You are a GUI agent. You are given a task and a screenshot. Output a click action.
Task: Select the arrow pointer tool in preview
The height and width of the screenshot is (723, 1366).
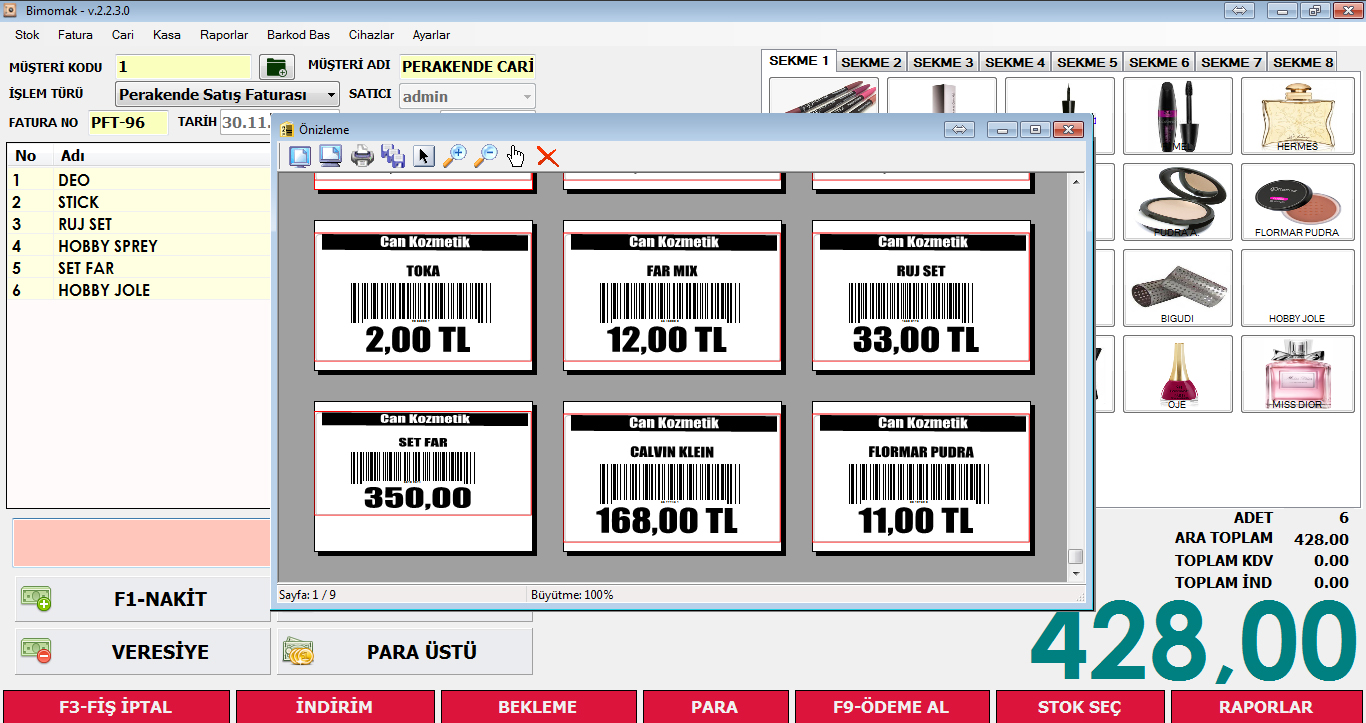pos(424,156)
